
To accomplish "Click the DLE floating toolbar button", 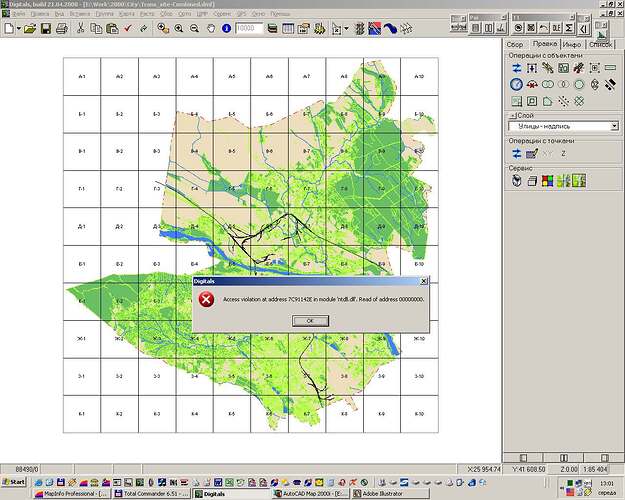I will pyautogui.click(x=556, y=28).
